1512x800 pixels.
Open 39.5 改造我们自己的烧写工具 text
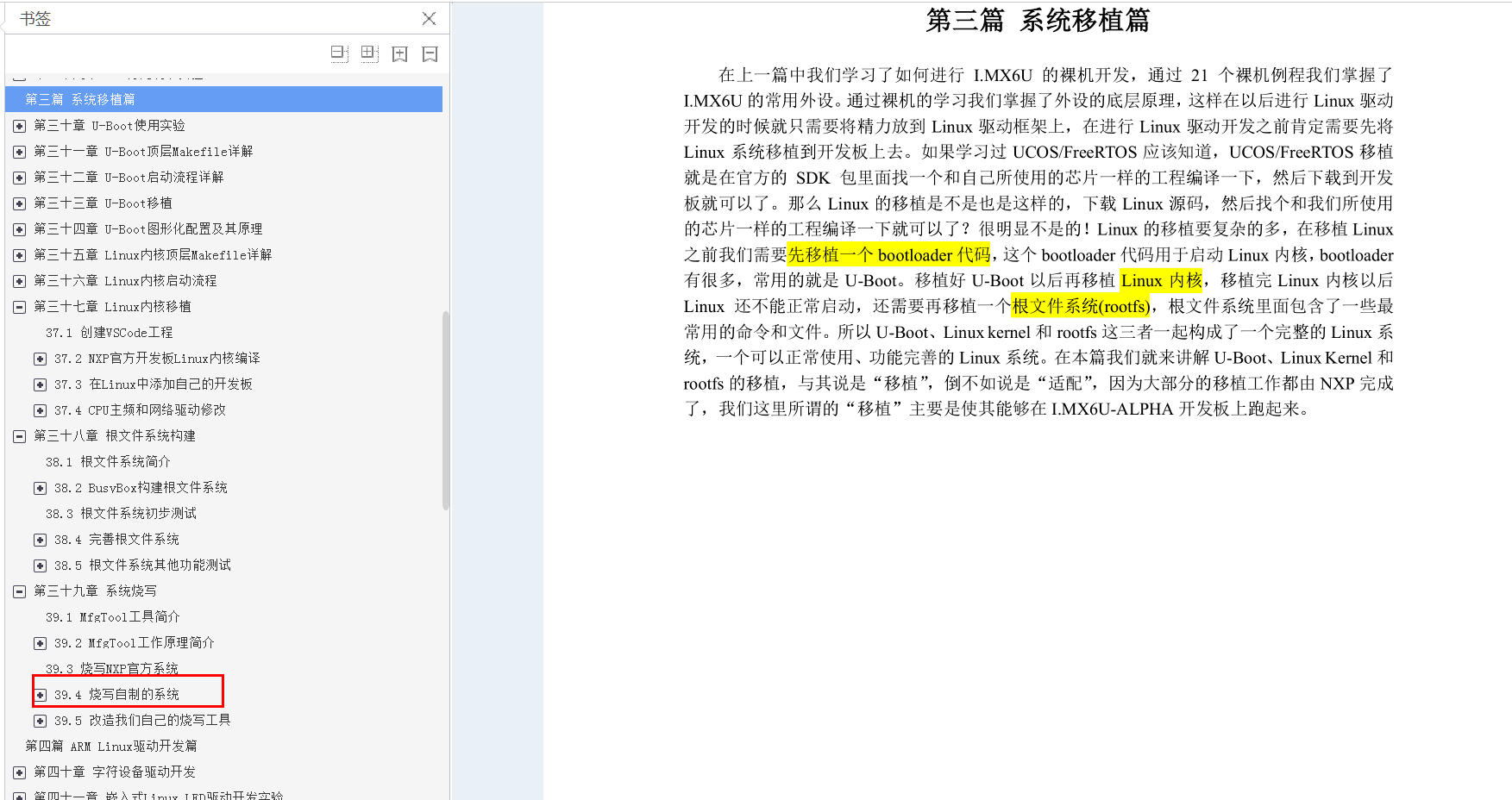[x=142, y=720]
